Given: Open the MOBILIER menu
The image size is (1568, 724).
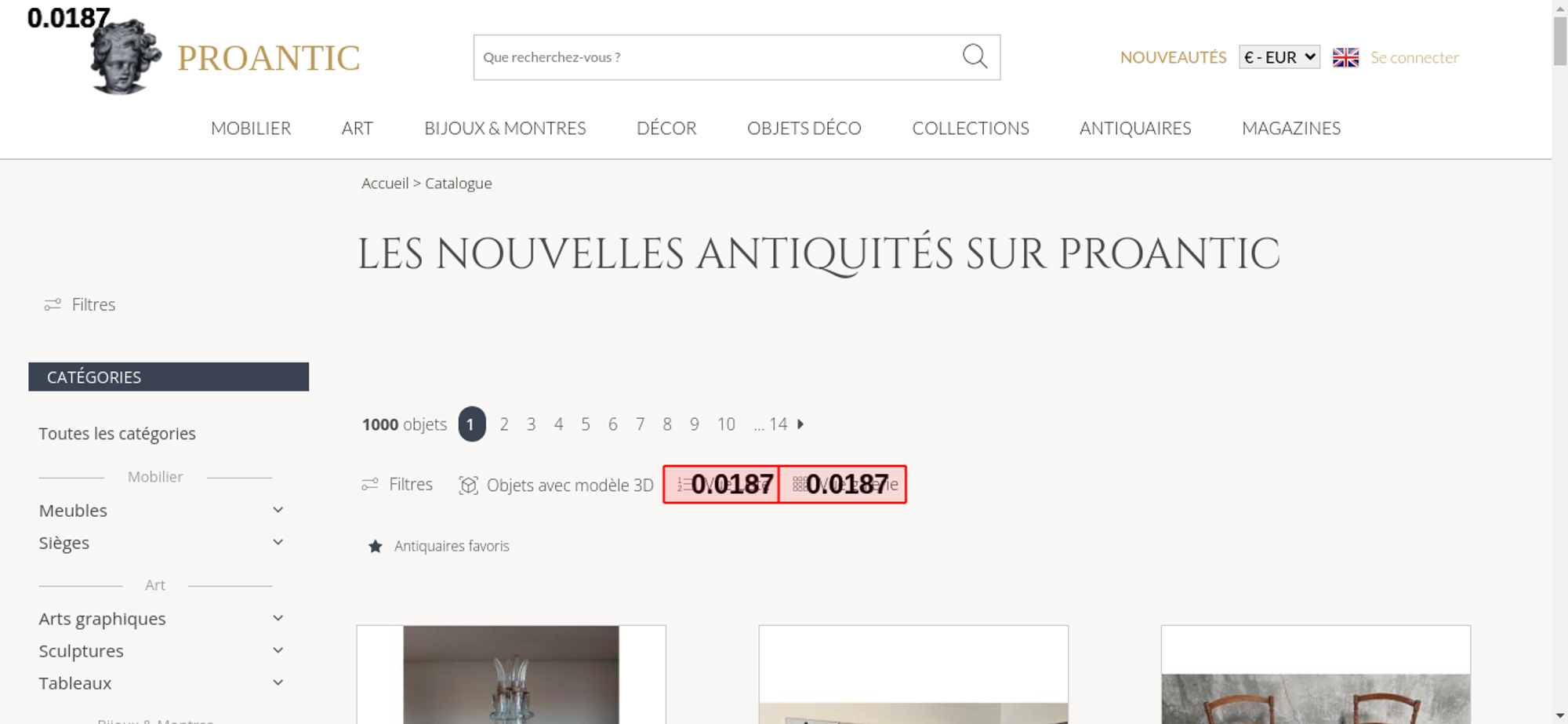Looking at the screenshot, I should click(251, 128).
